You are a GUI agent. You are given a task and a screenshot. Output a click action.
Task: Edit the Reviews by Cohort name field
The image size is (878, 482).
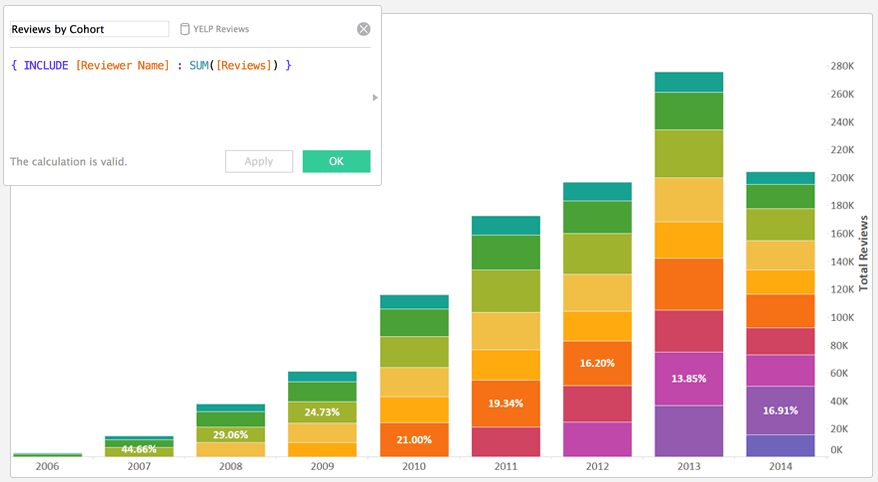point(90,29)
